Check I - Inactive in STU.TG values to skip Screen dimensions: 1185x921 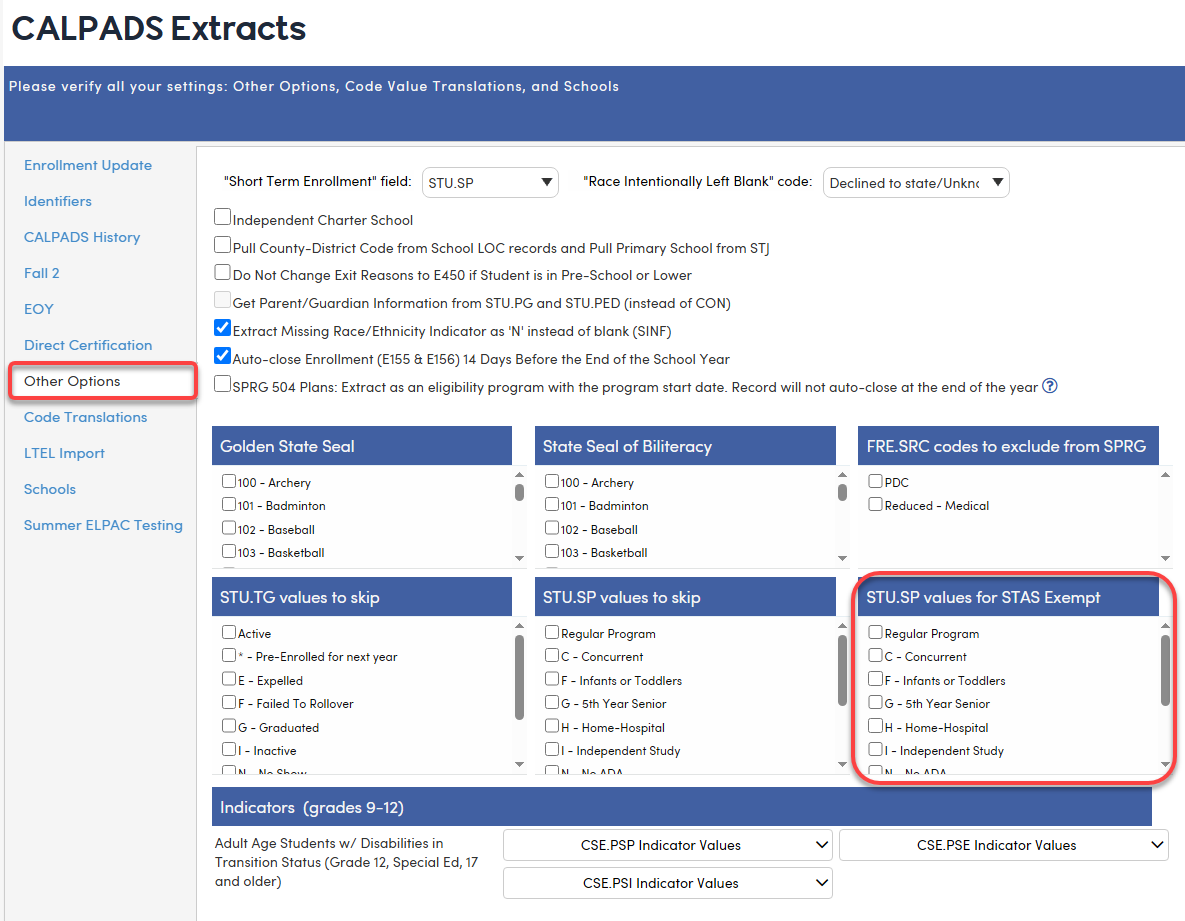[x=229, y=749]
